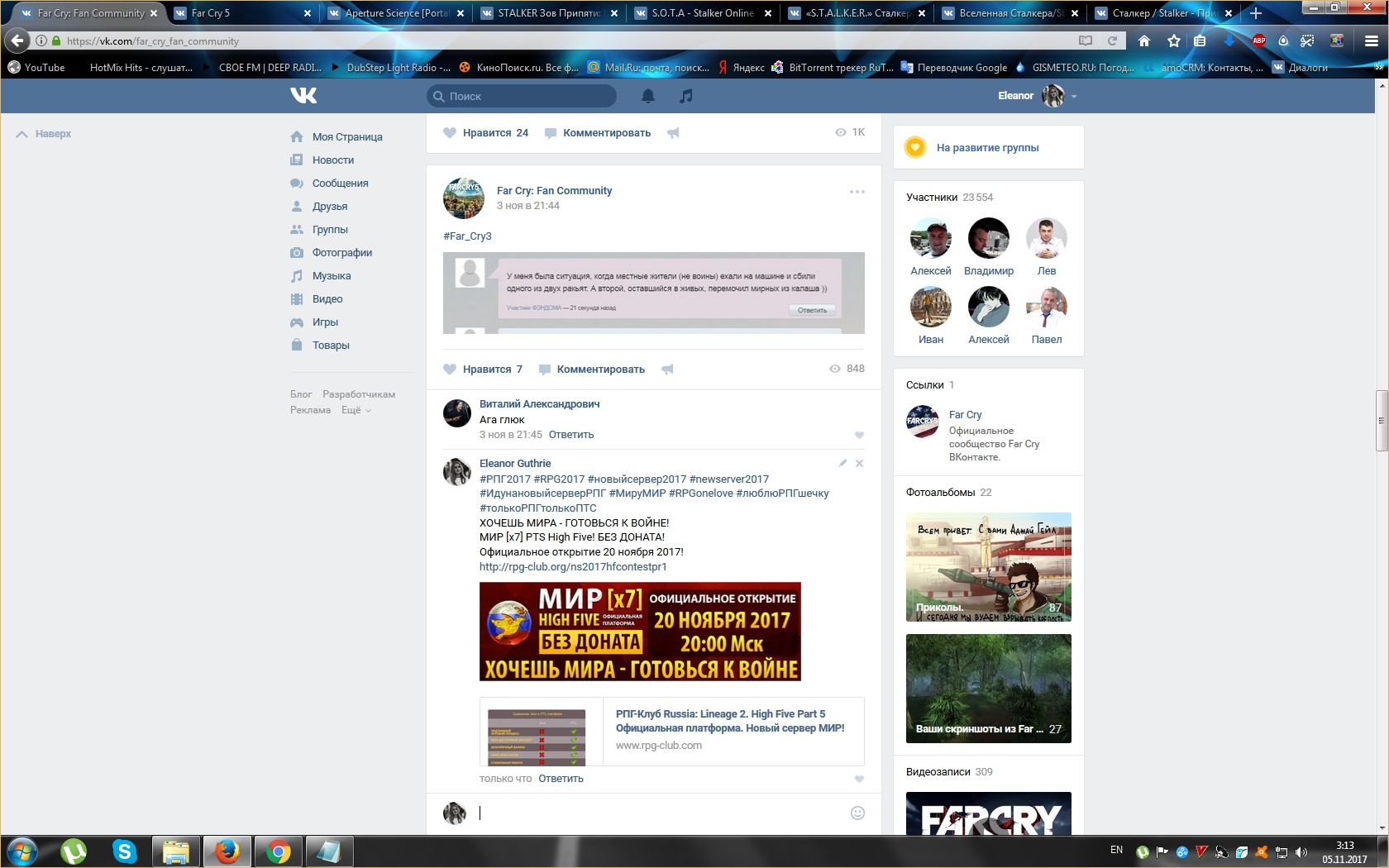Click Ответить under Eleanor's comment

[561, 779]
